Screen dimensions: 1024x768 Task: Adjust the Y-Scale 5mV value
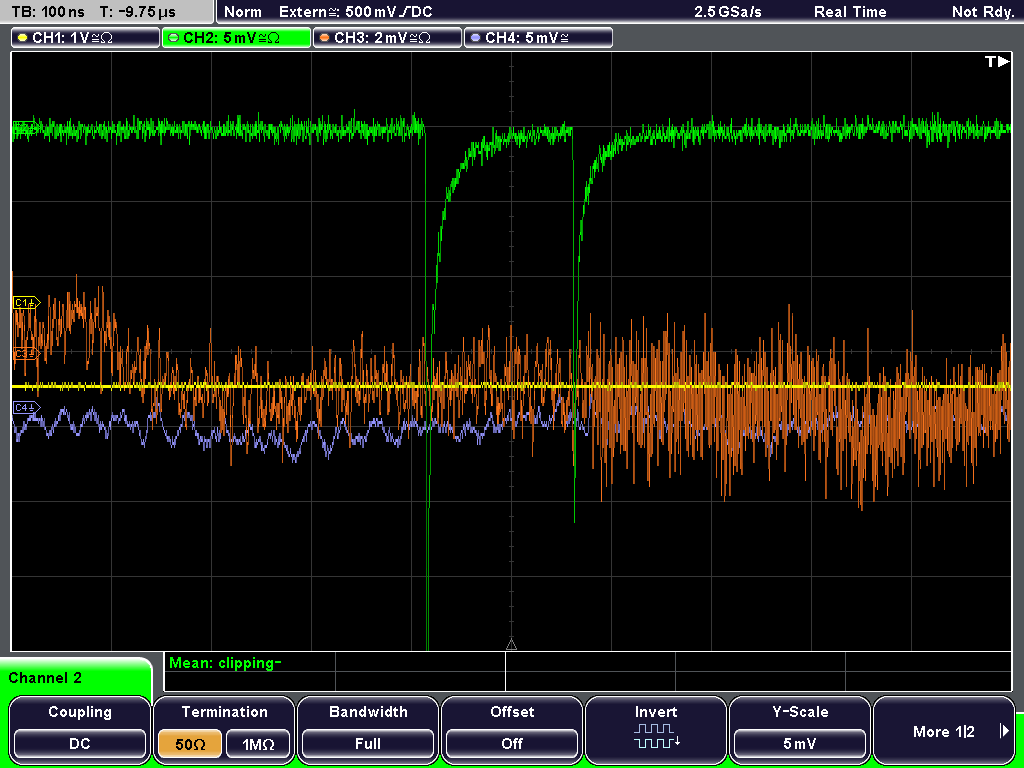pyautogui.click(x=800, y=743)
